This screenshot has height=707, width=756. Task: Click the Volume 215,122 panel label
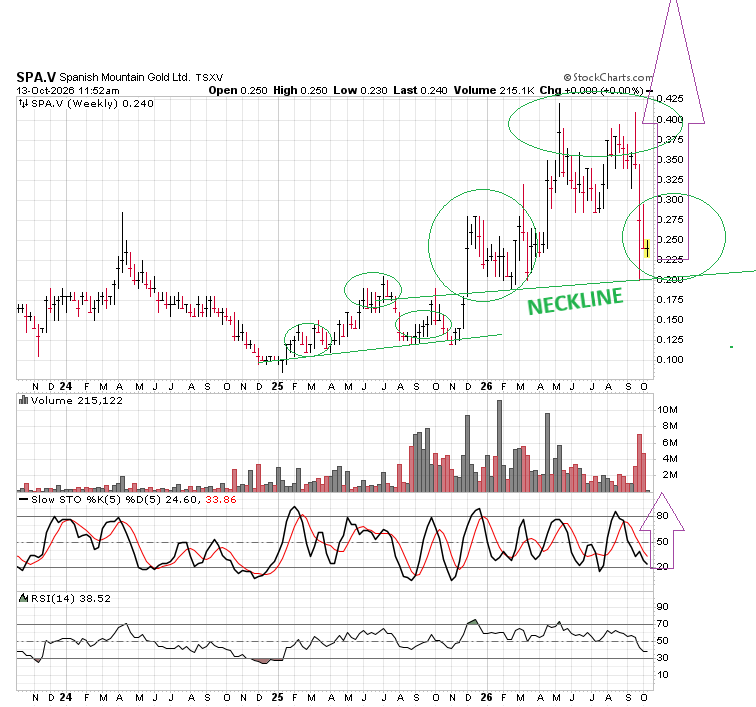pos(77,400)
